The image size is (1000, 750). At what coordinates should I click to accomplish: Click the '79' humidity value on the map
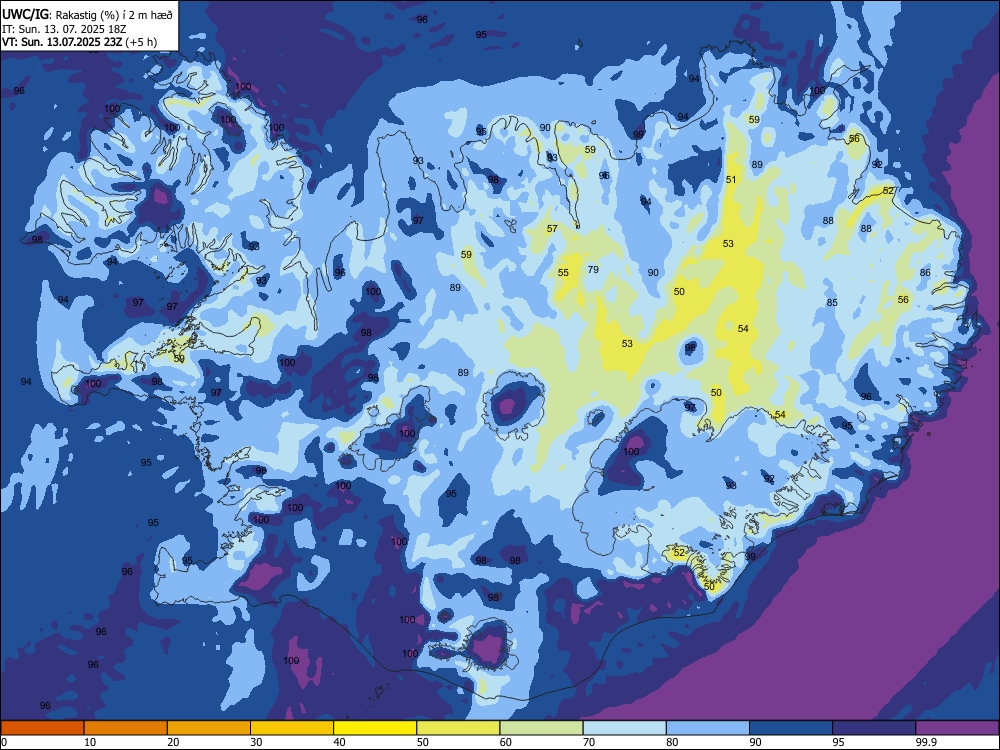coord(593,270)
